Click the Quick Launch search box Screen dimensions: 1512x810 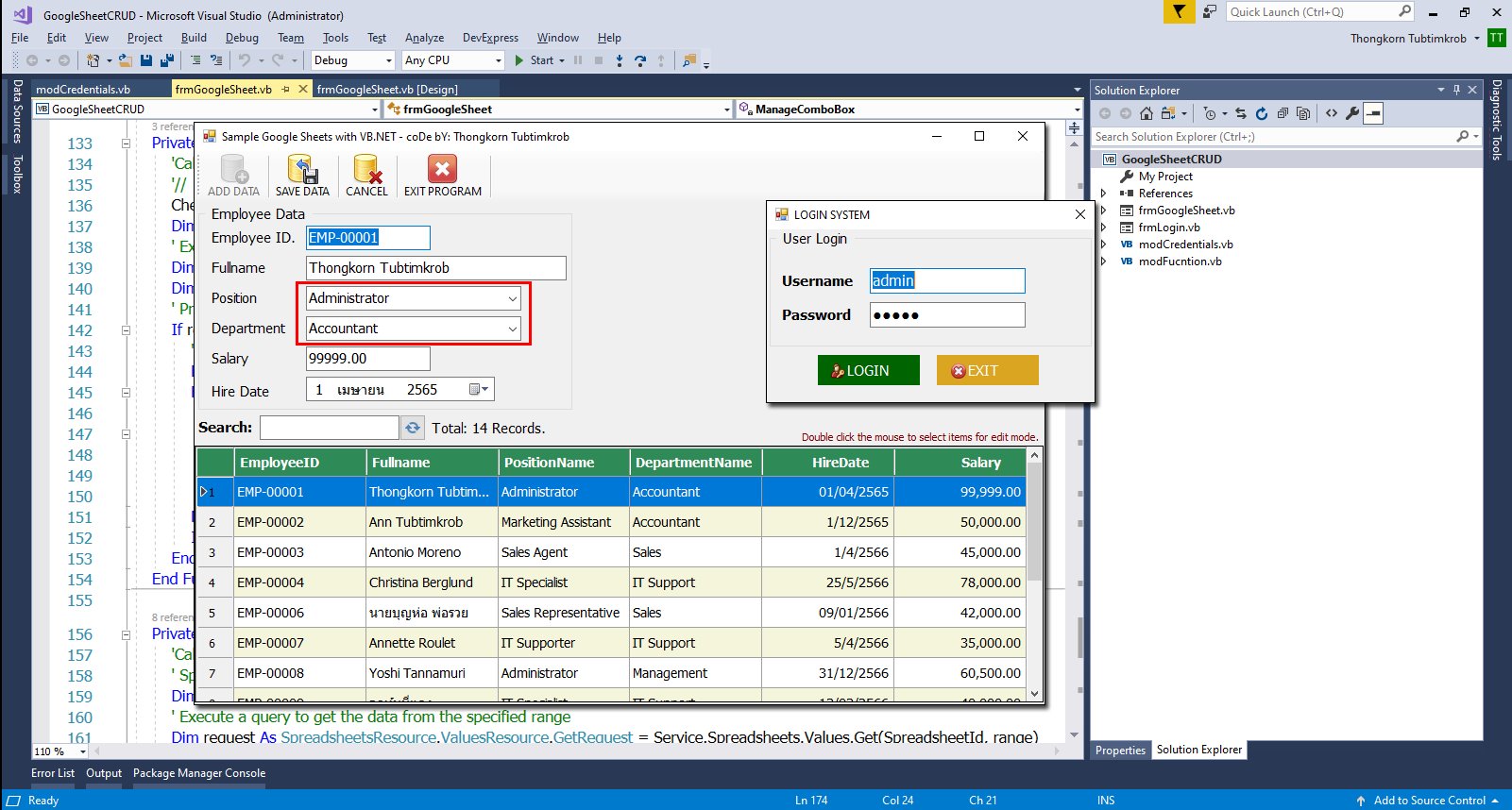(1320, 12)
